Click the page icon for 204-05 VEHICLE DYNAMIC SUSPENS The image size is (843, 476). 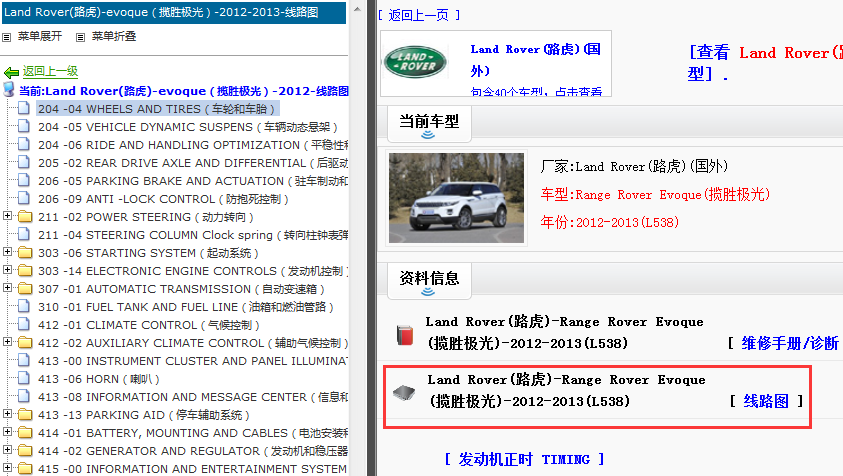24,126
